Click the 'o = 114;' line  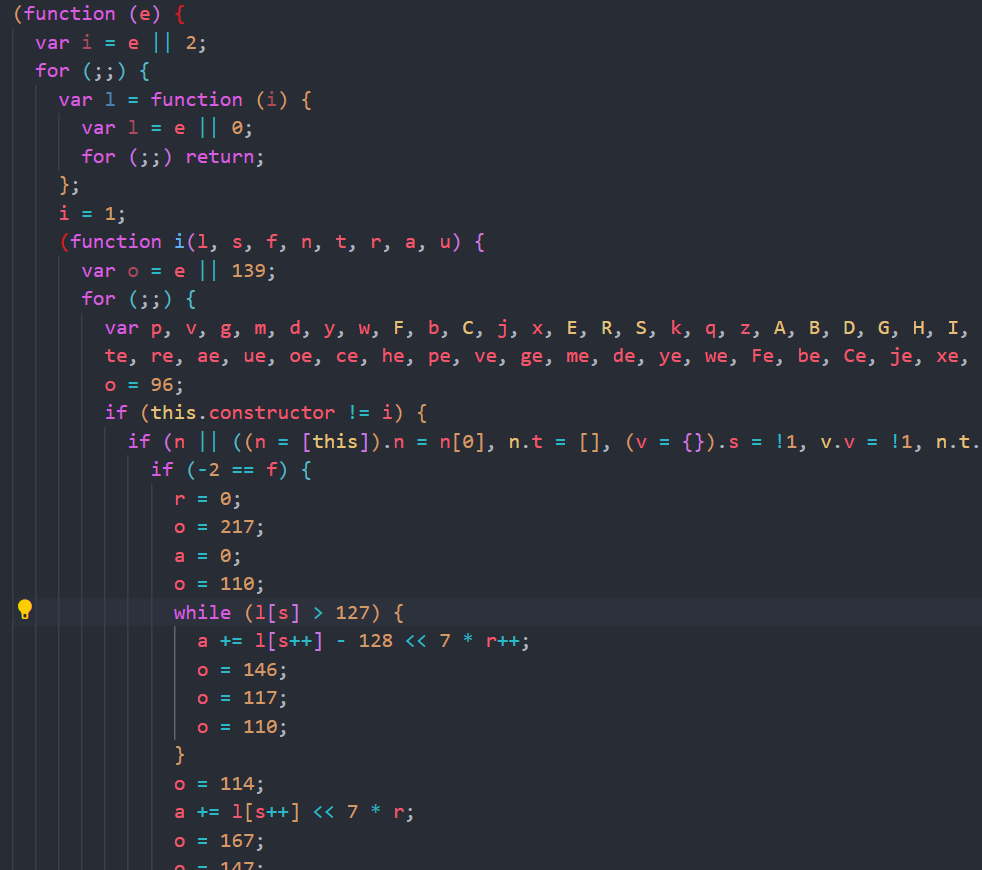point(219,784)
